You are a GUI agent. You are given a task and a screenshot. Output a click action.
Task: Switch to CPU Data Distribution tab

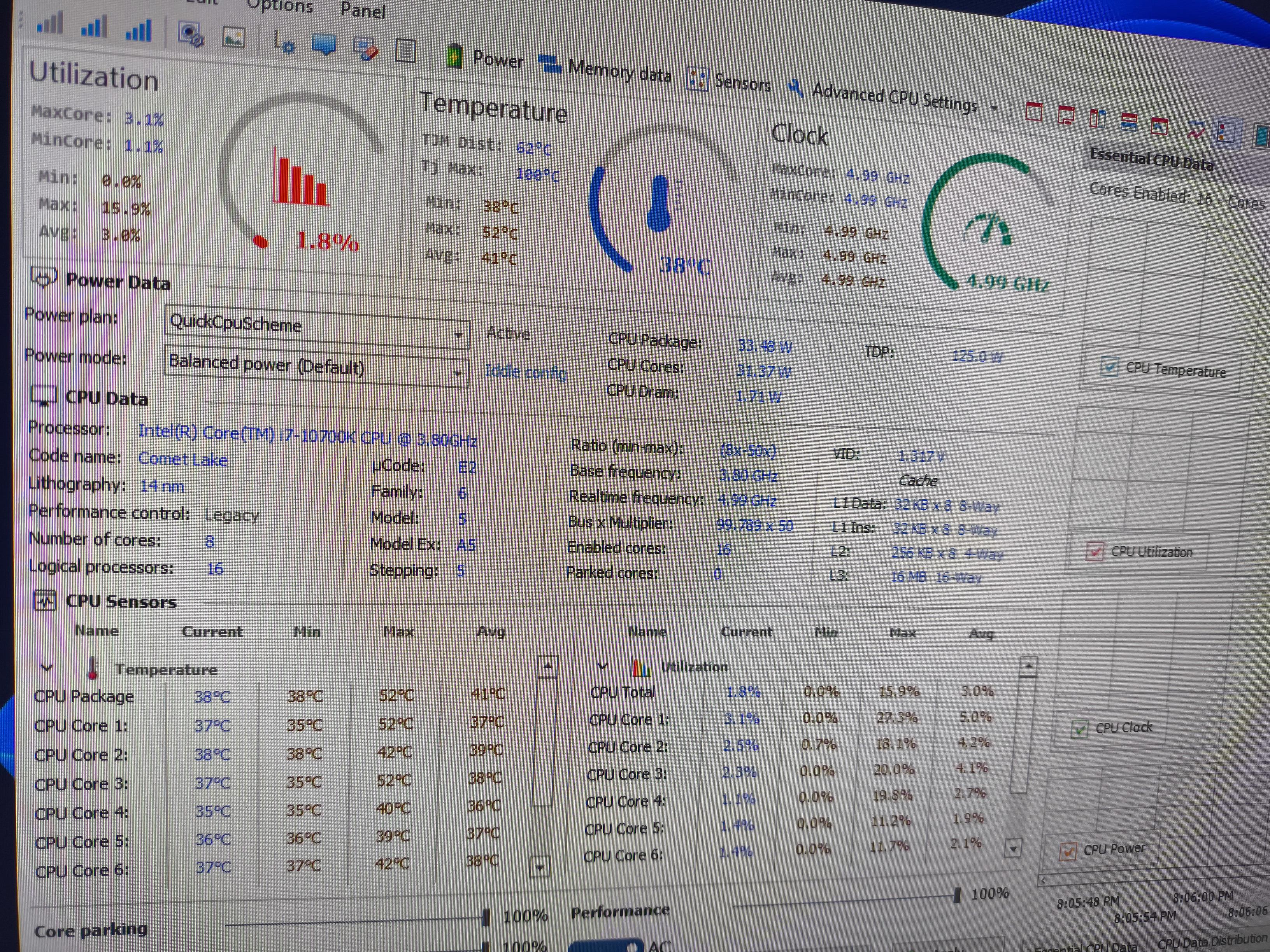[1211, 941]
